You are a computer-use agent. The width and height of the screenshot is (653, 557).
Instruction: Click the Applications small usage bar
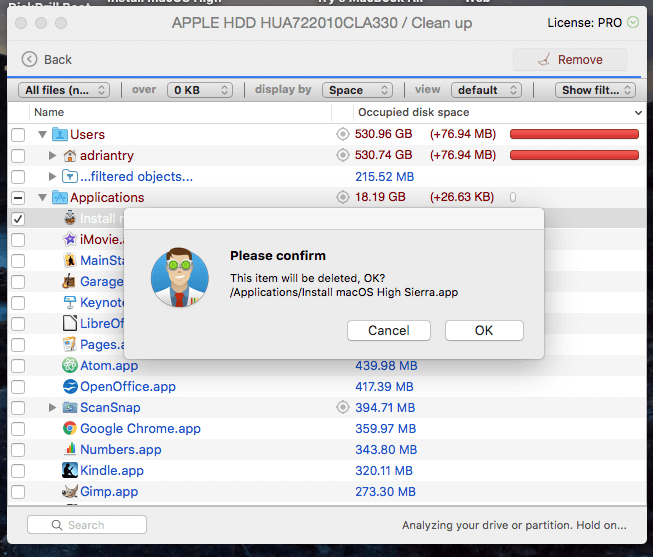[x=513, y=197]
